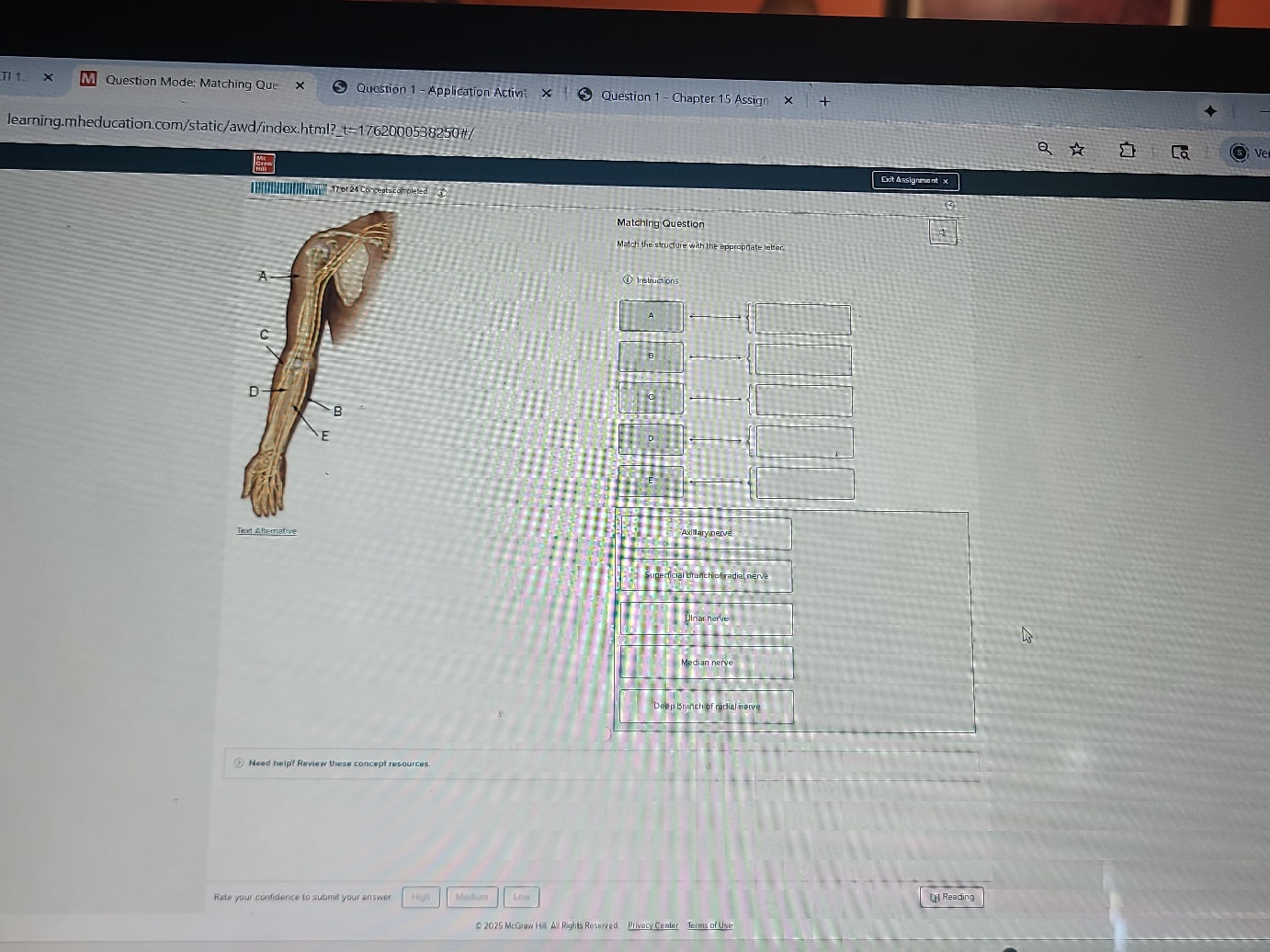The width and height of the screenshot is (1270, 952).
Task: Click the read-aloud speaker icon
Action: [x=942, y=232]
